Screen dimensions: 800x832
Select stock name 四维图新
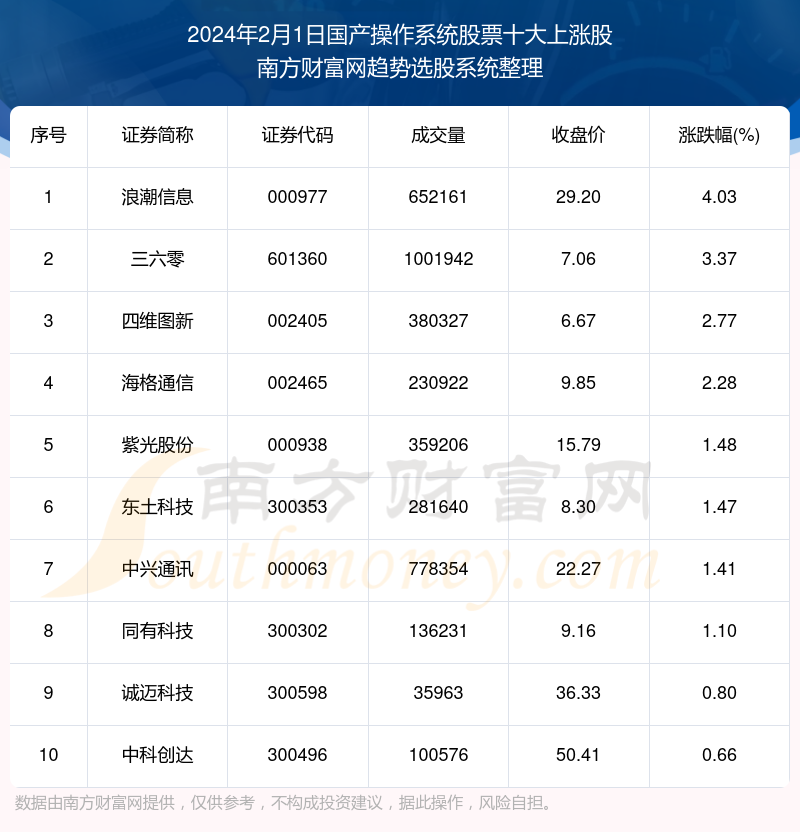(x=158, y=321)
